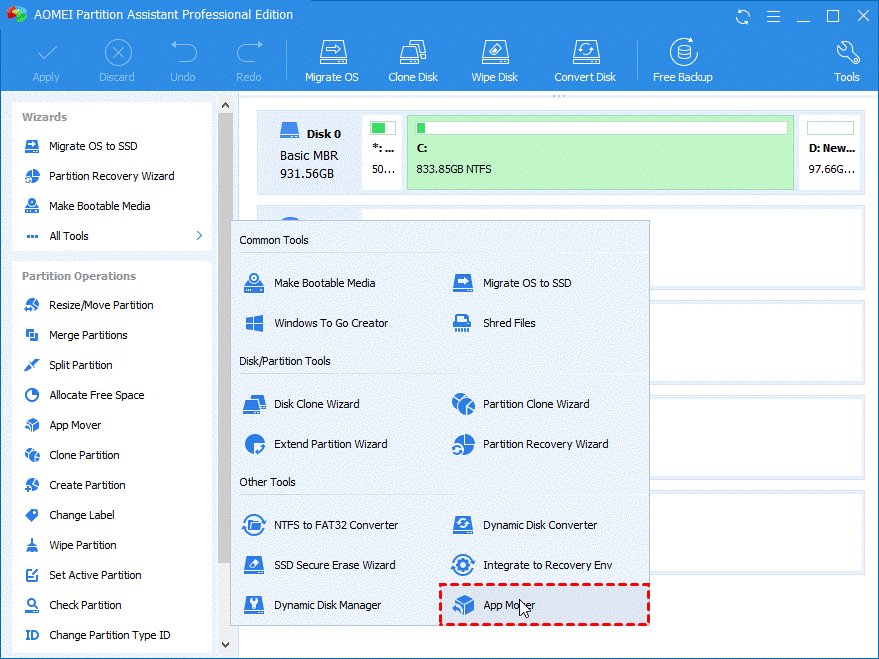879x659 pixels.
Task: Select SSD Secure Erase Wizard
Action: (x=334, y=565)
